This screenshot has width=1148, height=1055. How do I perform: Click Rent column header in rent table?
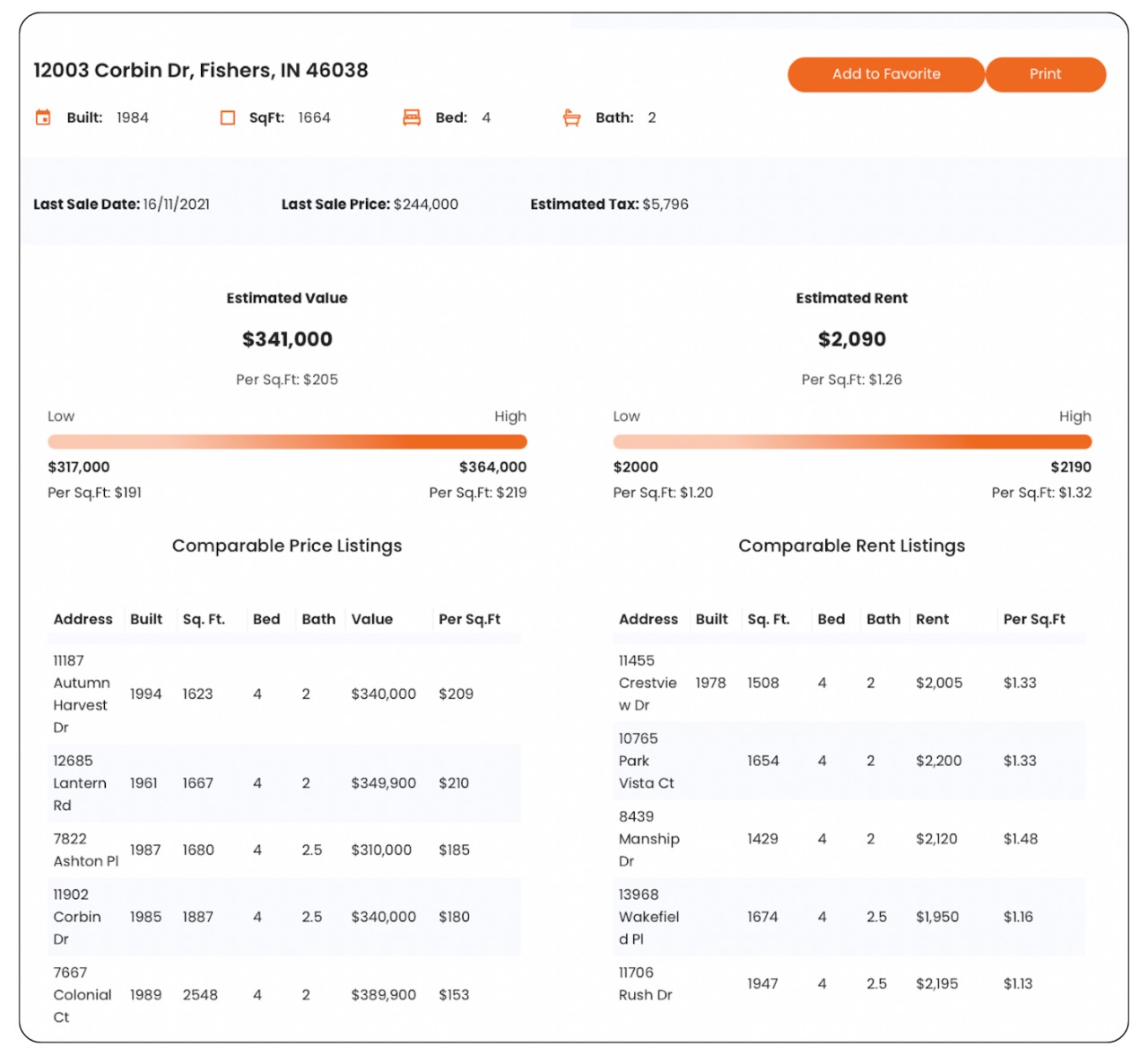tap(933, 619)
